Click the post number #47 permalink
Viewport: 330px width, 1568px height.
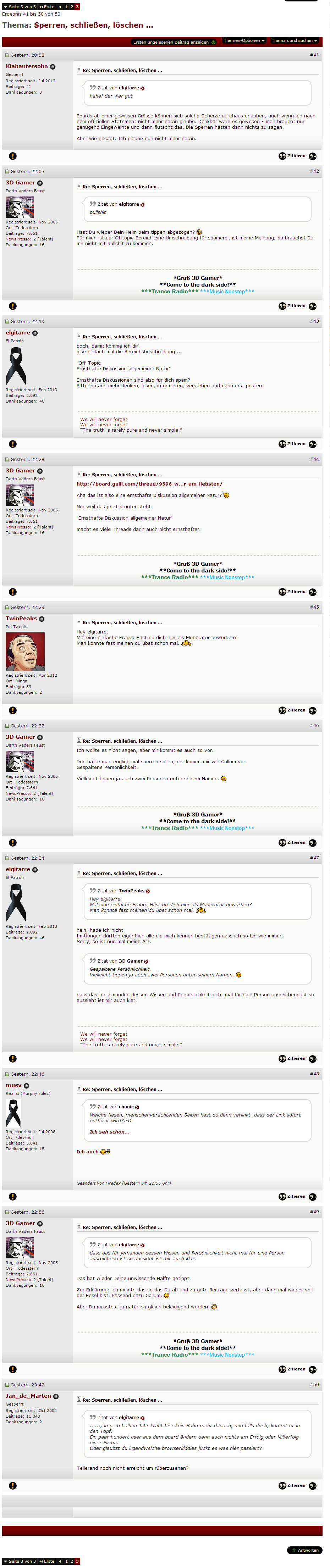pyautogui.click(x=314, y=858)
